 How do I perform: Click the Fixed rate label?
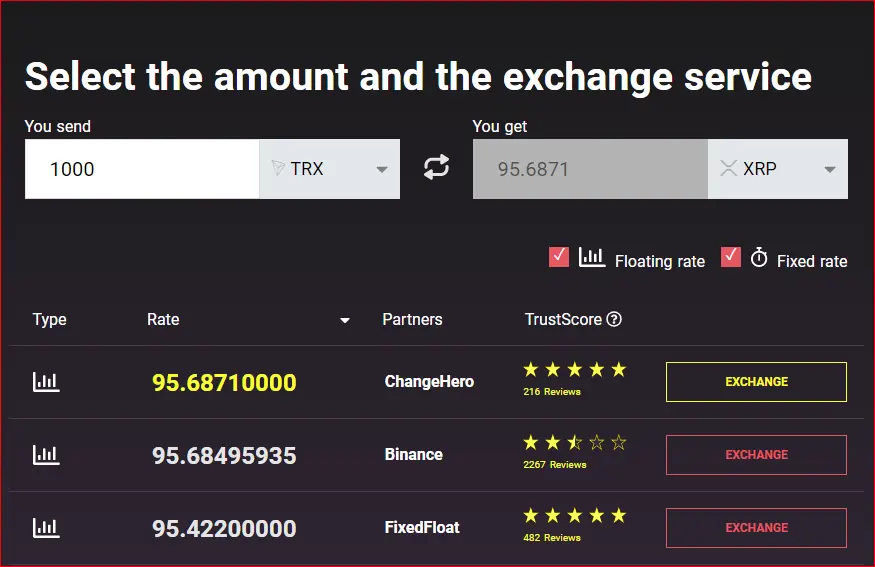(x=812, y=261)
